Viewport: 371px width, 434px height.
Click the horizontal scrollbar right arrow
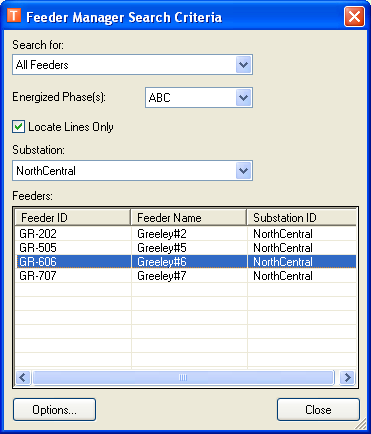[347, 378]
